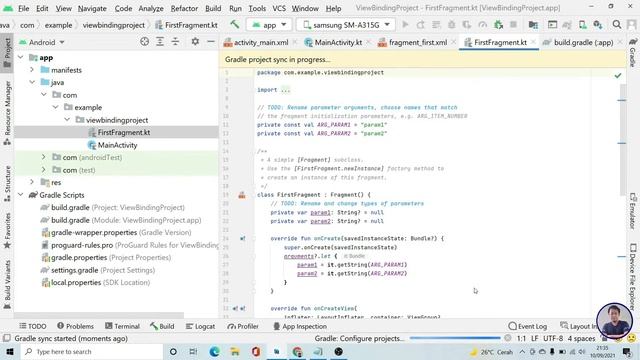The image size is (640, 360).
Task: Click Select Opened File target icon
Action: [x=144, y=42]
